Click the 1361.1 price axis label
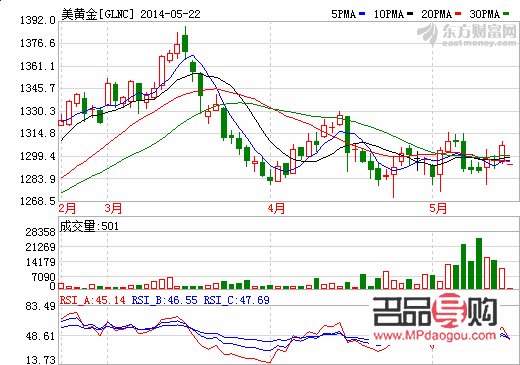 click(x=38, y=66)
